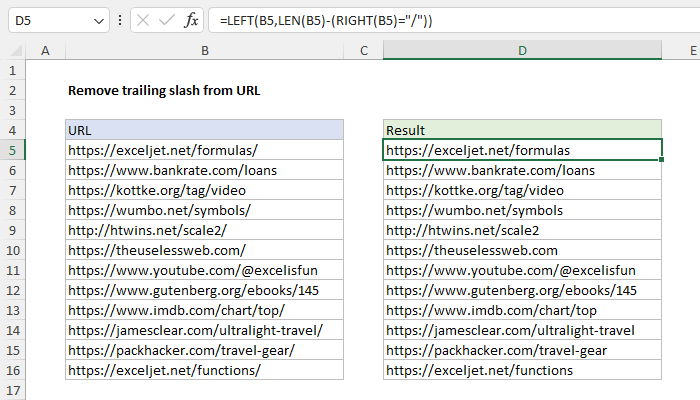Click cell https://wumbo.net/symbols/

(x=204, y=210)
